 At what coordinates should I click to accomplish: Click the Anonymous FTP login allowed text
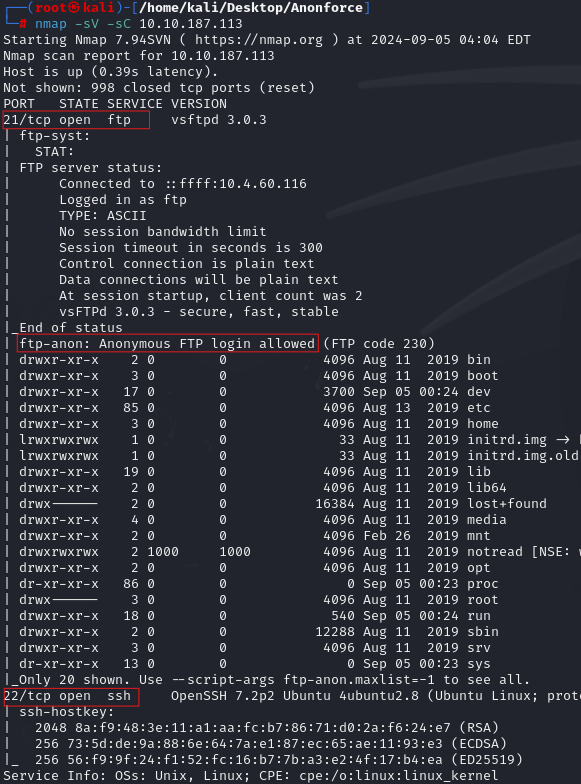(207, 344)
